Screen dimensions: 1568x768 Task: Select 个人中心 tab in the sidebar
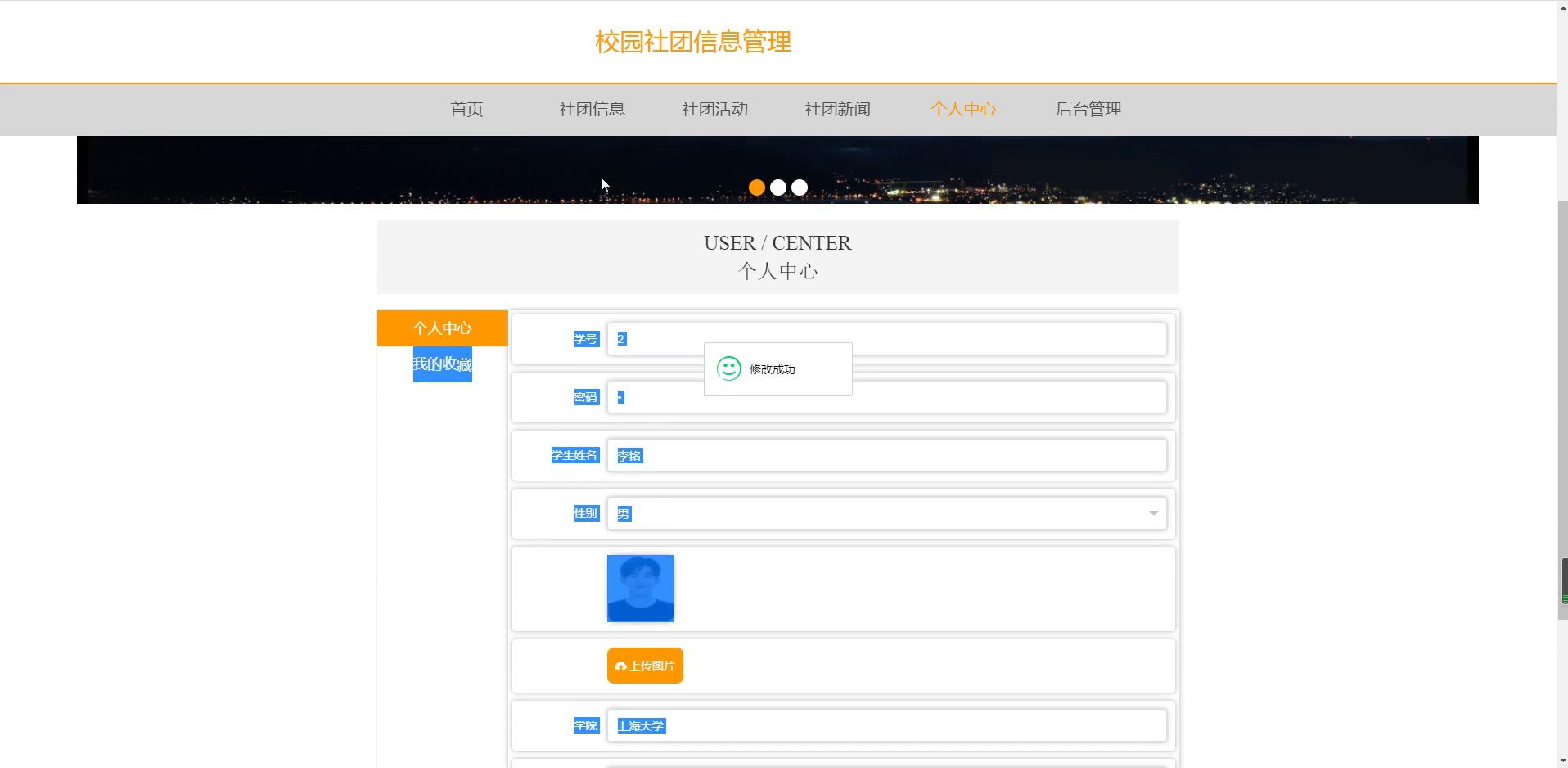point(442,328)
